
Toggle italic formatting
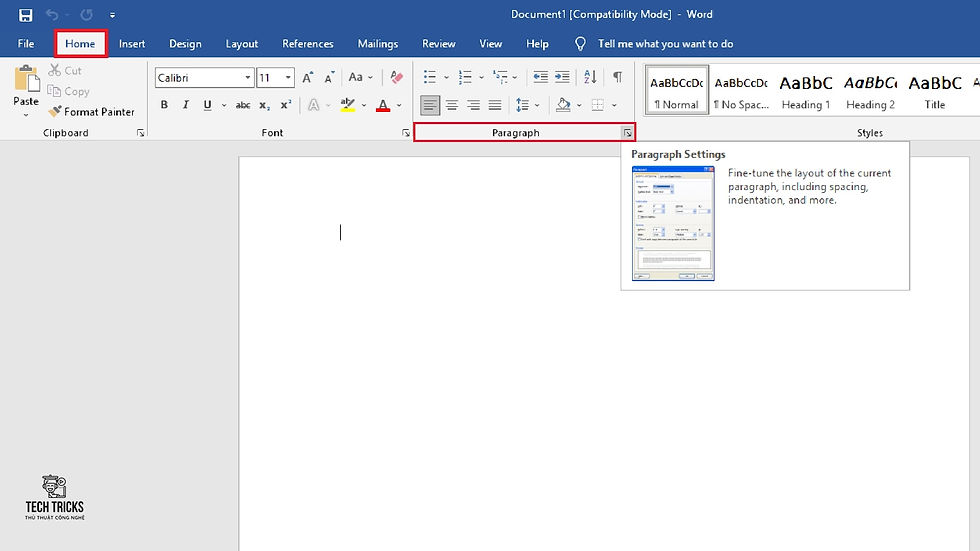(x=186, y=105)
